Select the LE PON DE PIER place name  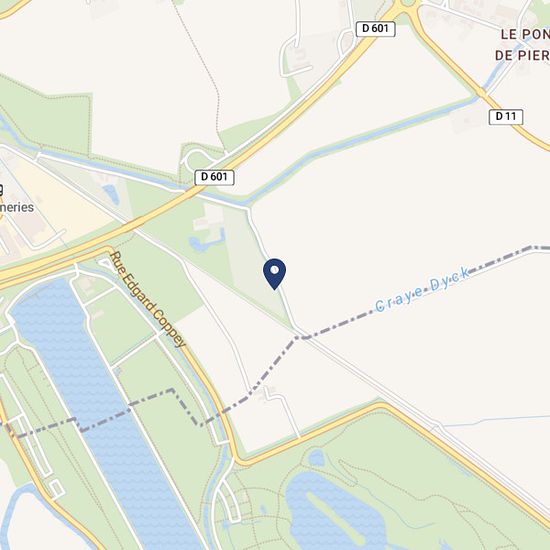click(x=523, y=45)
